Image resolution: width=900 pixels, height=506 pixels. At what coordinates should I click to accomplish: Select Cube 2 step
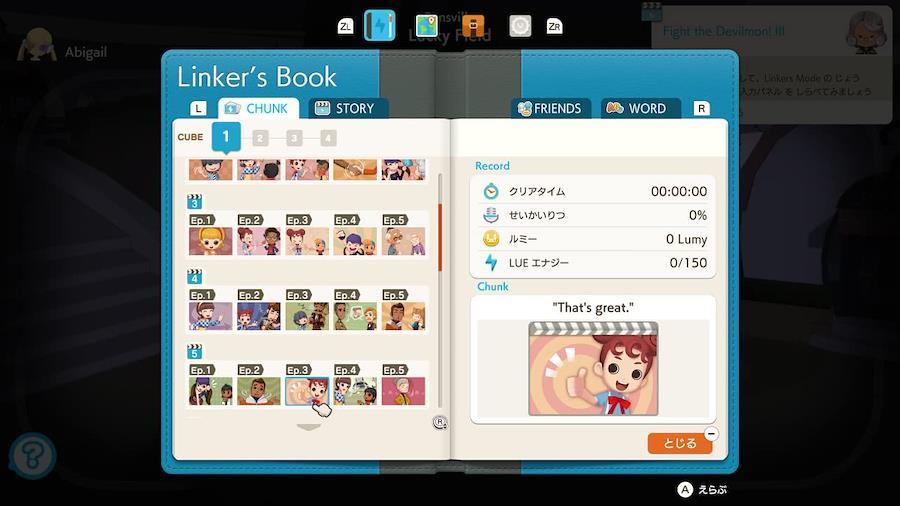click(x=260, y=138)
